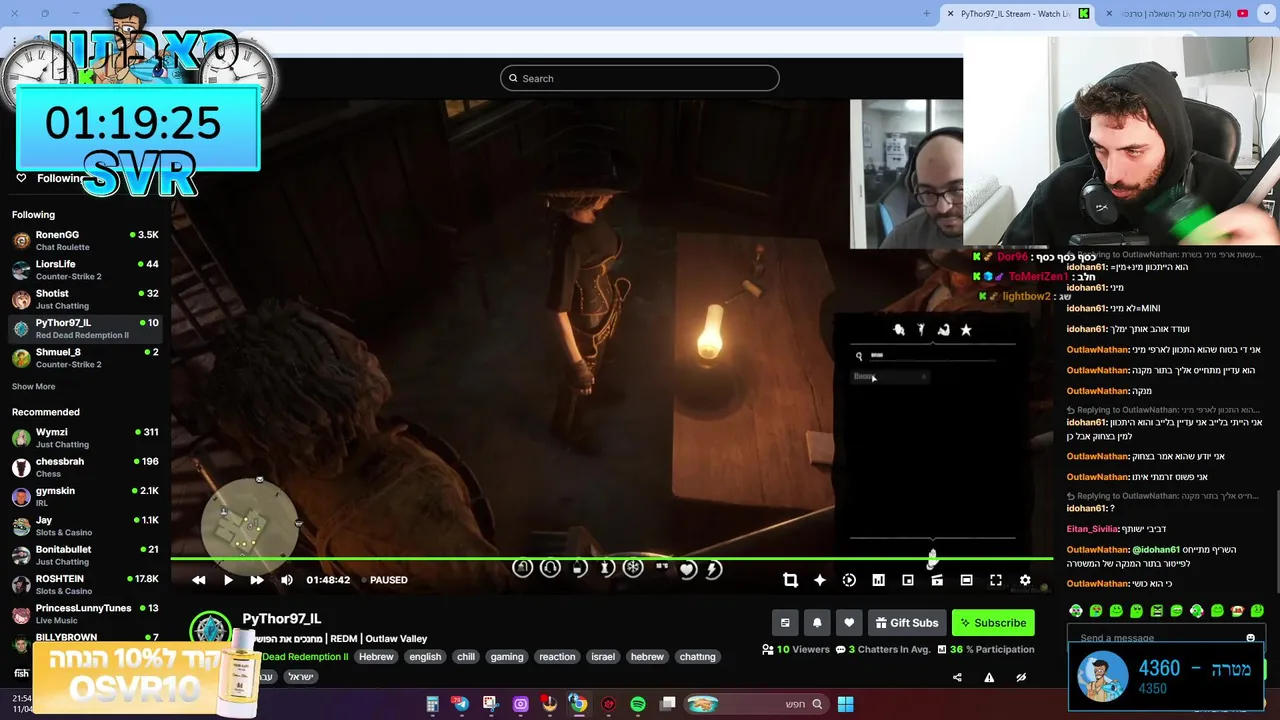Share the stream via share icon
The height and width of the screenshot is (720, 1280).
(957, 677)
